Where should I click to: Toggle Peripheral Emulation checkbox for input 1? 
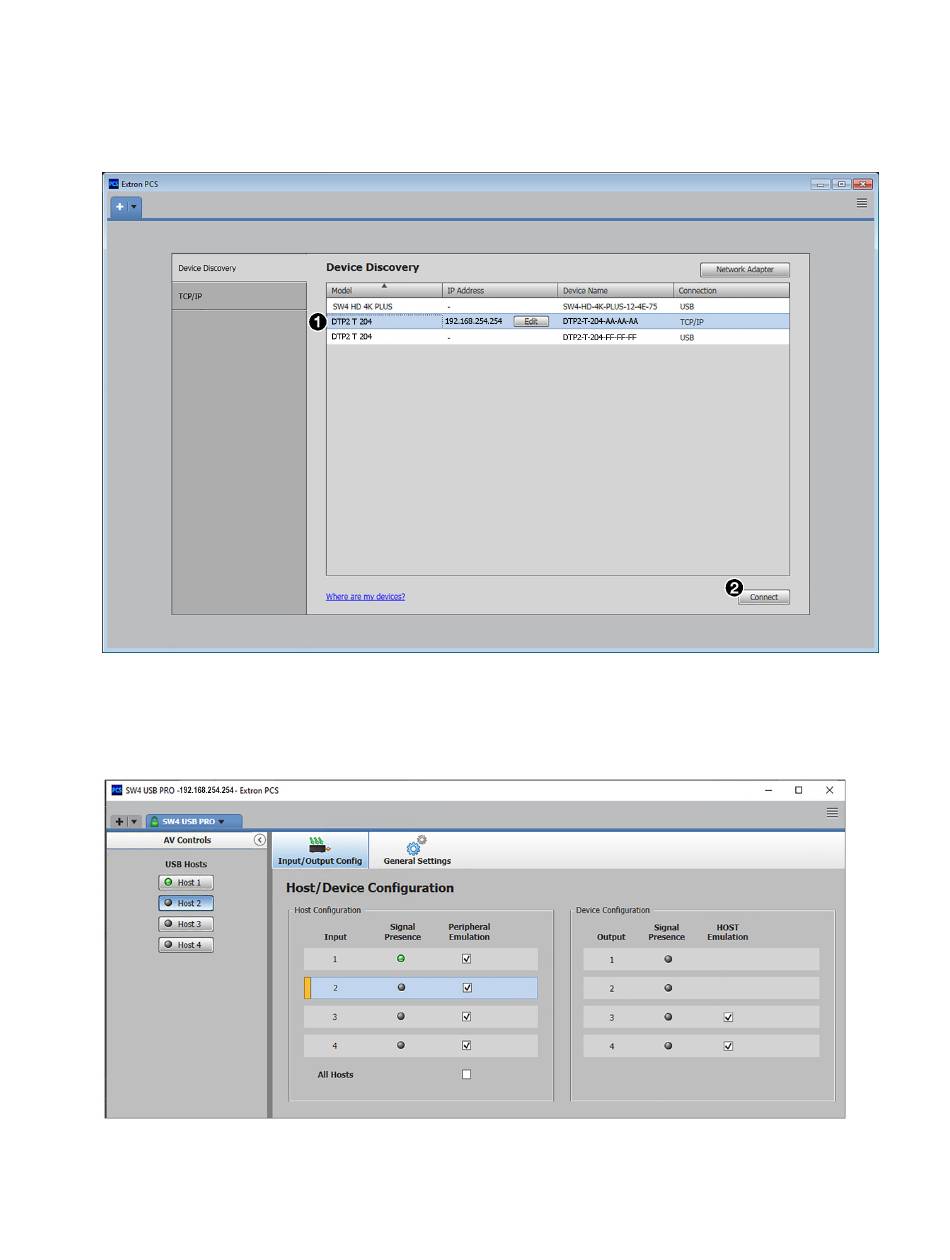[x=467, y=959]
